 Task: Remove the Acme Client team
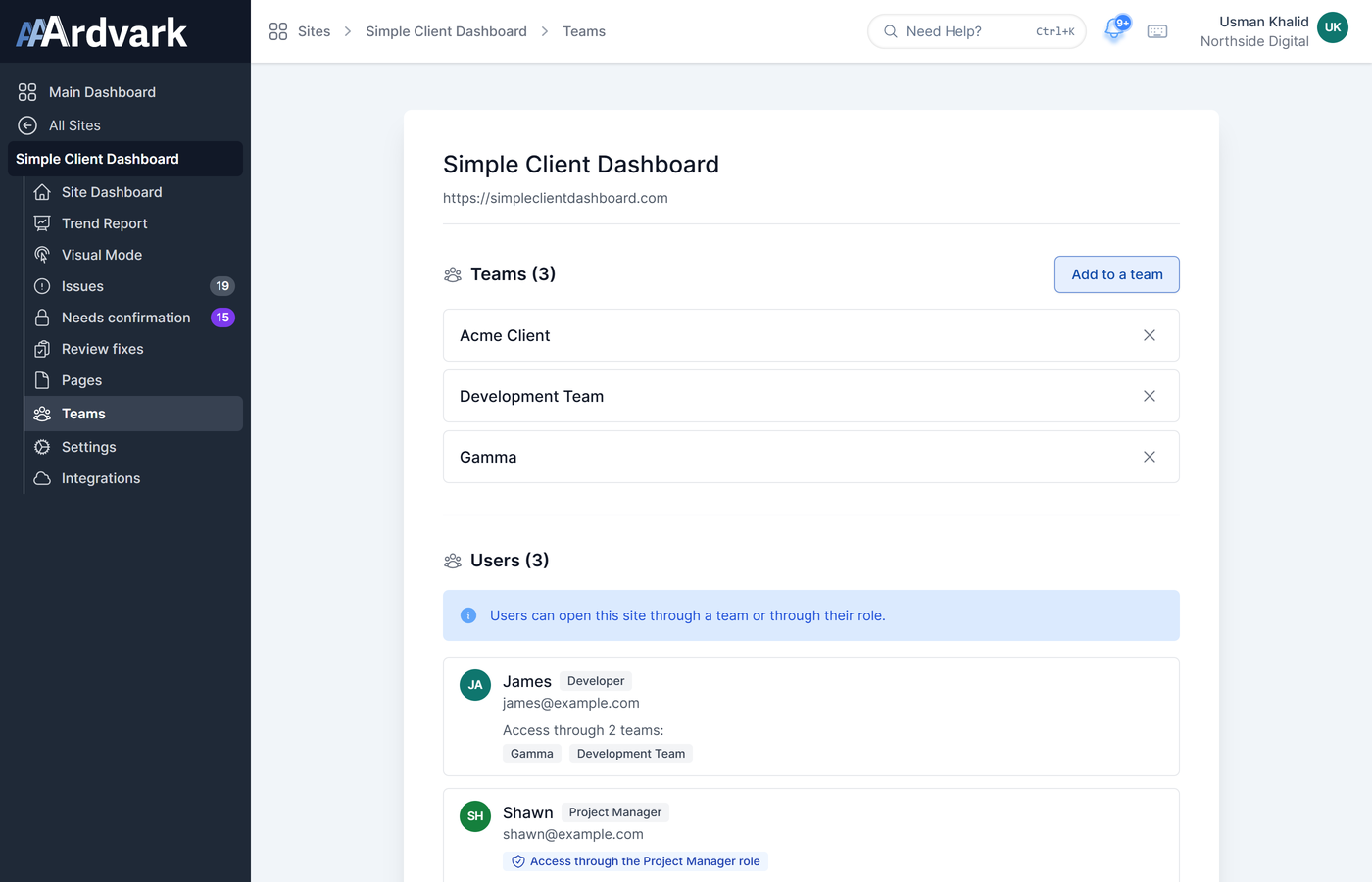(1150, 335)
